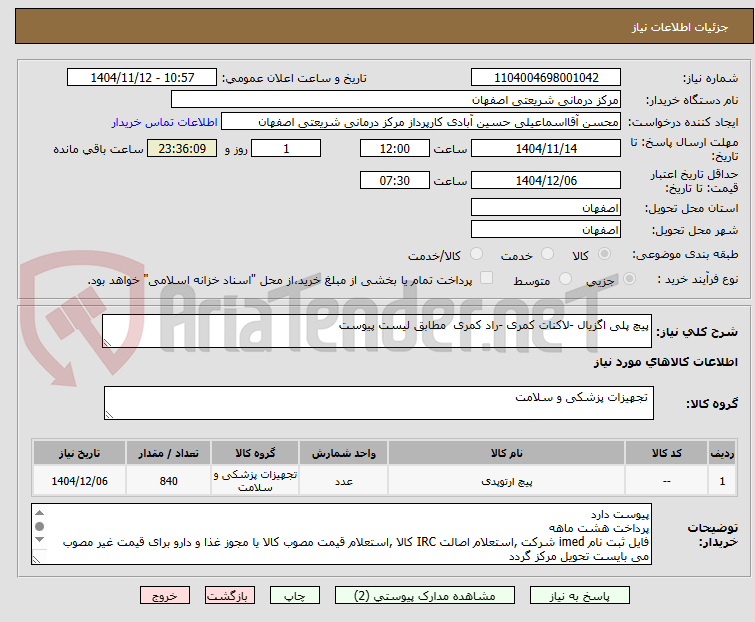This screenshot has width=755, height=622.
Task: Click the بازگشت back button
Action: tap(229, 596)
